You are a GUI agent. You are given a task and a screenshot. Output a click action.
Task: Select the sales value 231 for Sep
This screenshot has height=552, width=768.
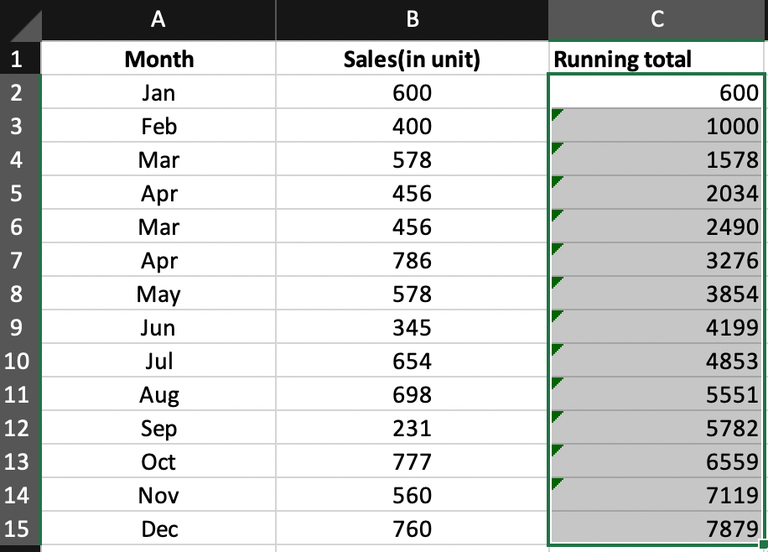pyautogui.click(x=412, y=428)
